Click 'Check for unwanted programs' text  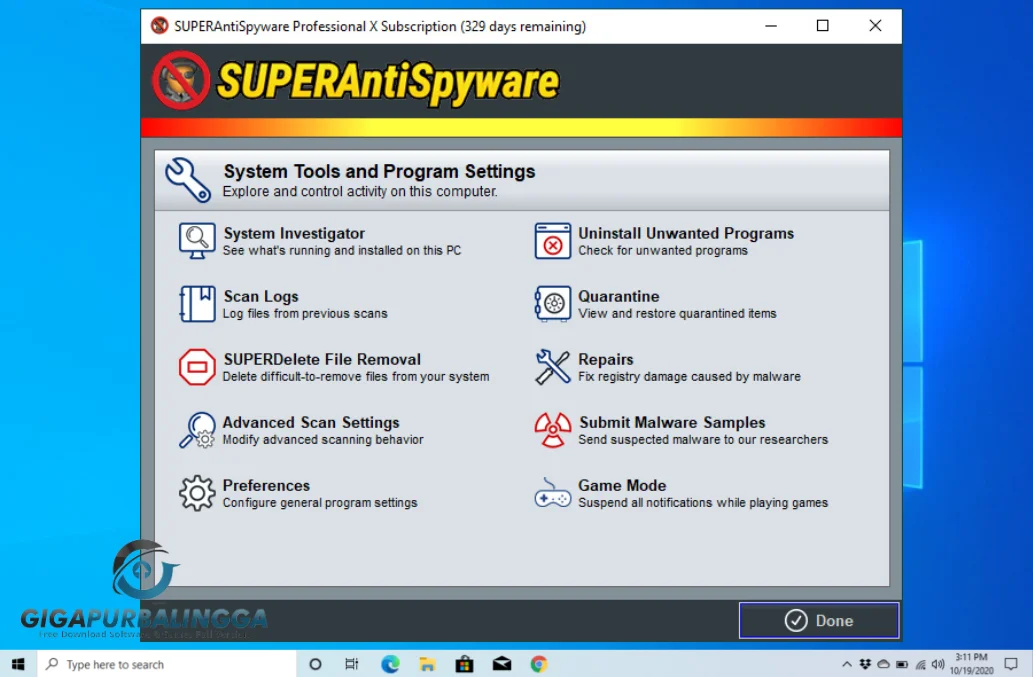pyautogui.click(x=663, y=250)
